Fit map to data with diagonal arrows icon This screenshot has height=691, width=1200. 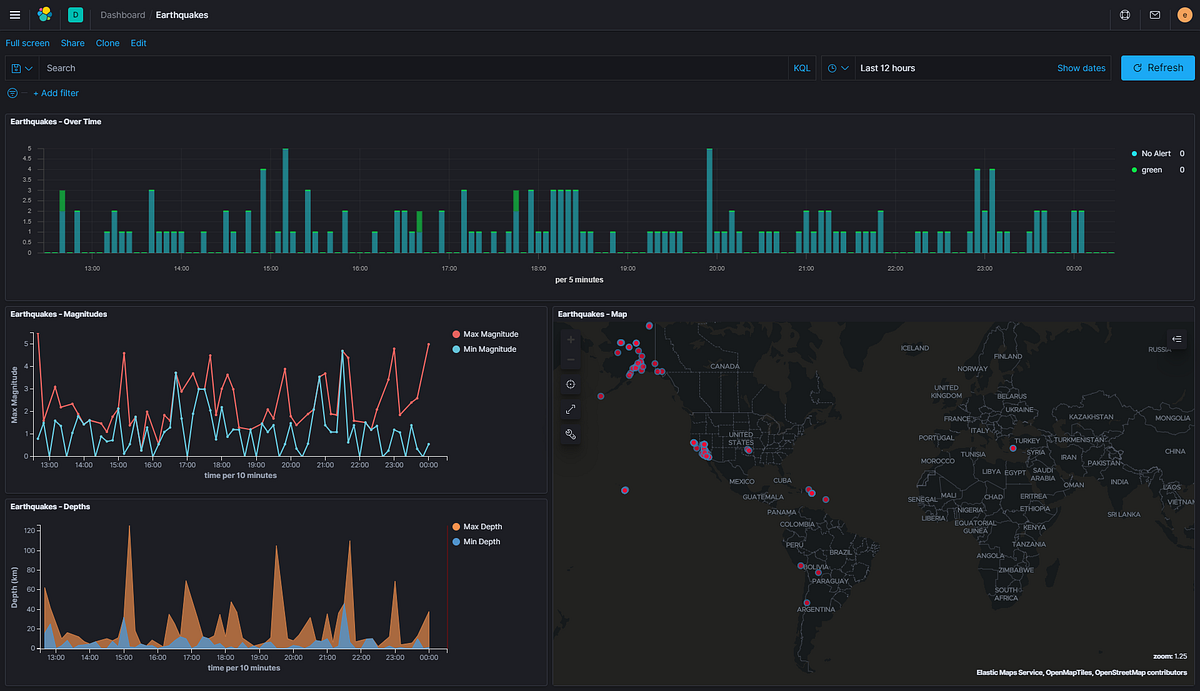tap(569, 409)
